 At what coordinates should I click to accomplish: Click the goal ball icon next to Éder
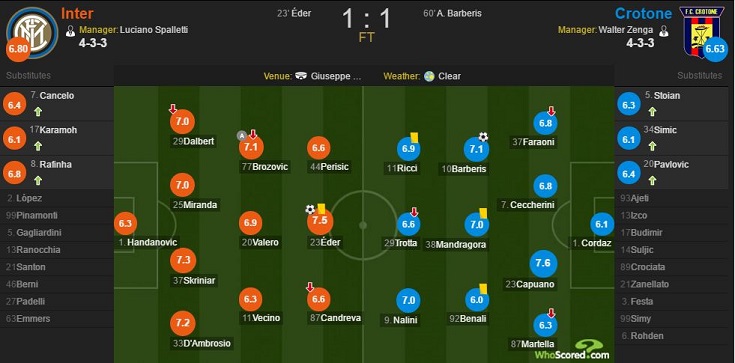click(310, 209)
